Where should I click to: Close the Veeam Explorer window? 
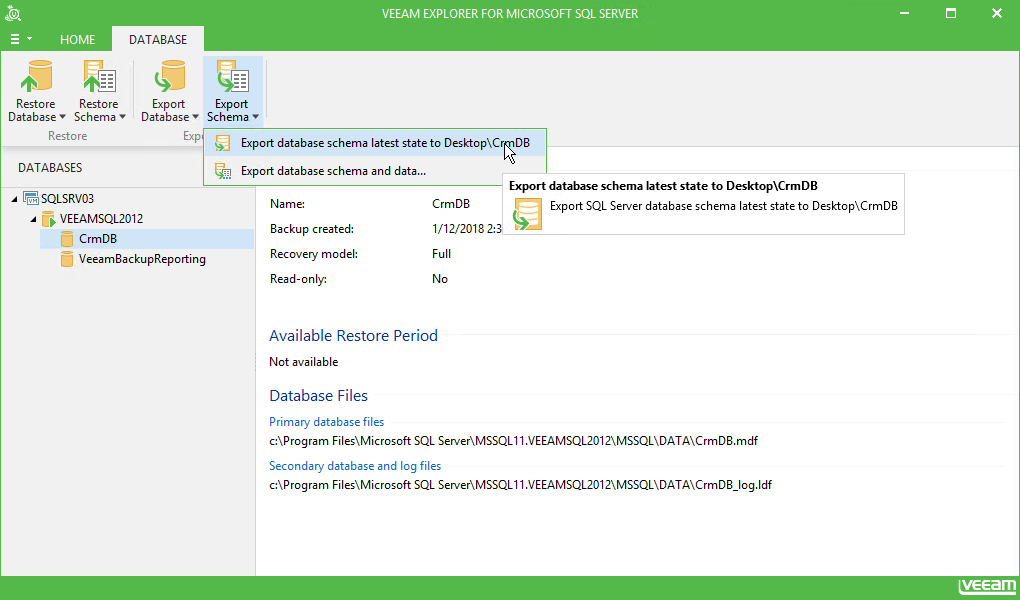[997, 13]
